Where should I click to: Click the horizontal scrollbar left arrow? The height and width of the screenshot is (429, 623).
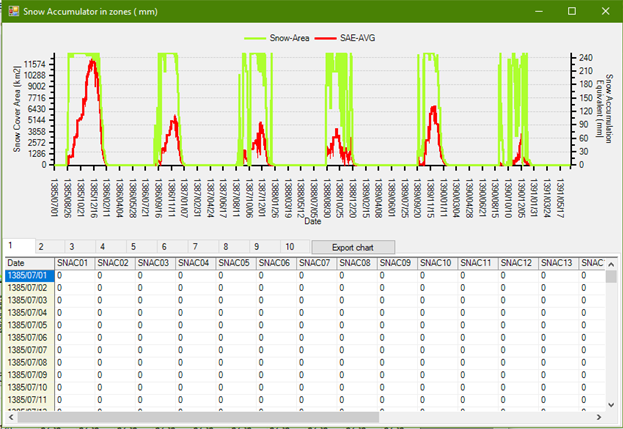tap(9, 416)
